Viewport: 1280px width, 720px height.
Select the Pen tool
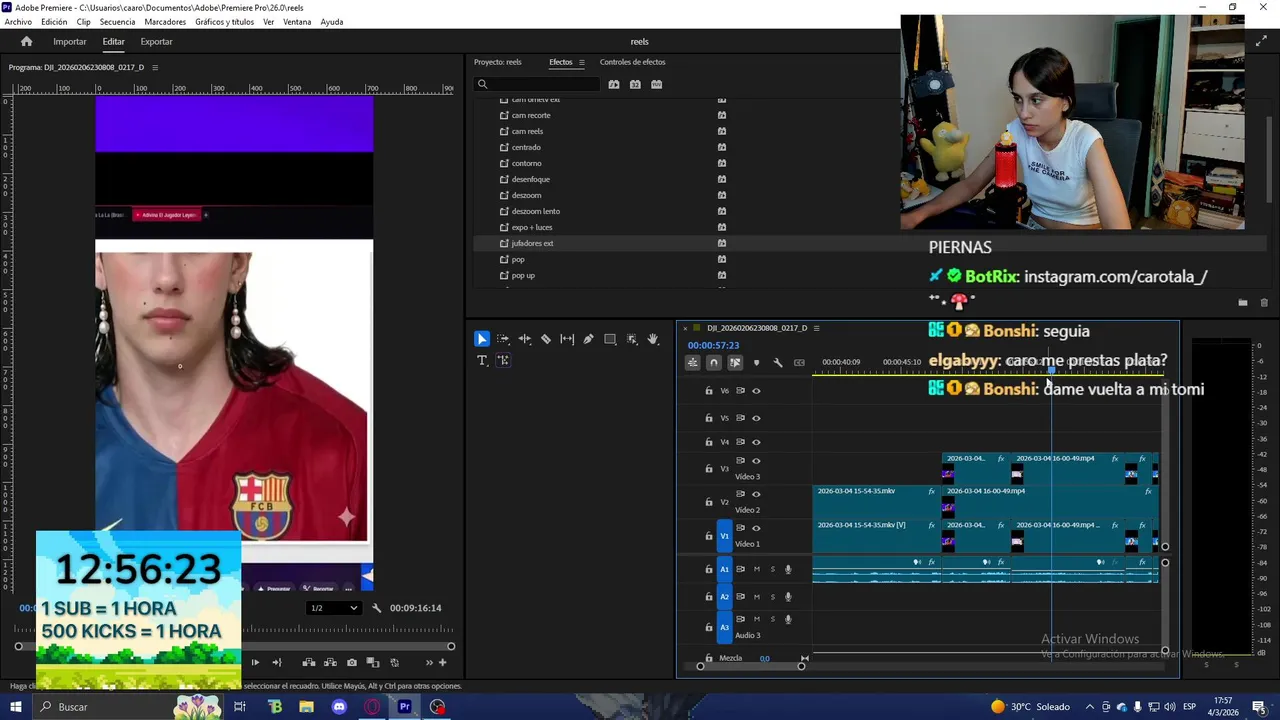click(588, 339)
